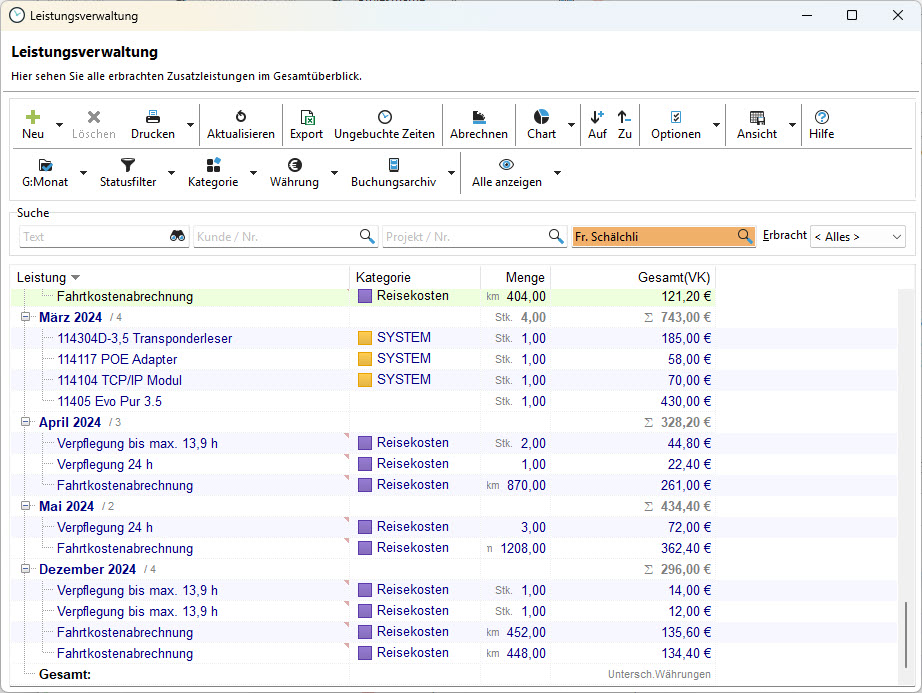Open Ungebuchte Zeiten clock tool
The image size is (922, 693).
(x=384, y=117)
